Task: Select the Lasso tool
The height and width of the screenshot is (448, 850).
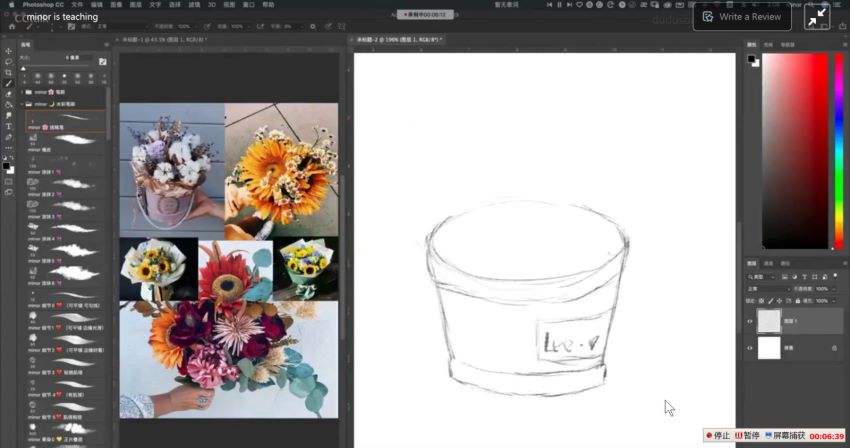Action: click(8, 62)
